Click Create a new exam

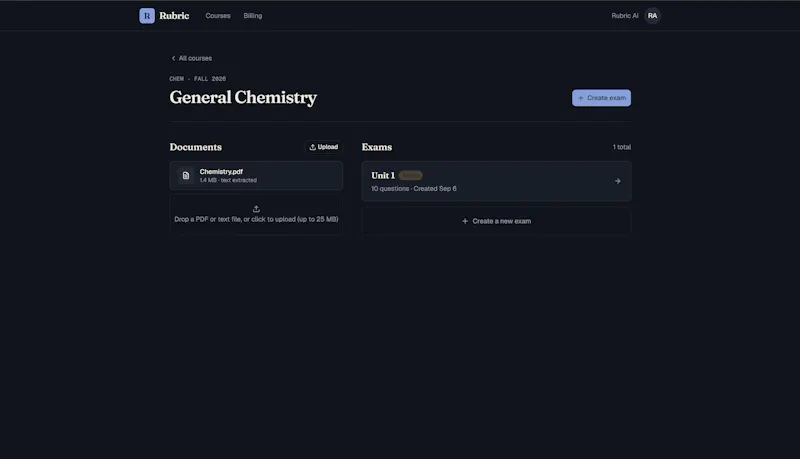(x=496, y=221)
